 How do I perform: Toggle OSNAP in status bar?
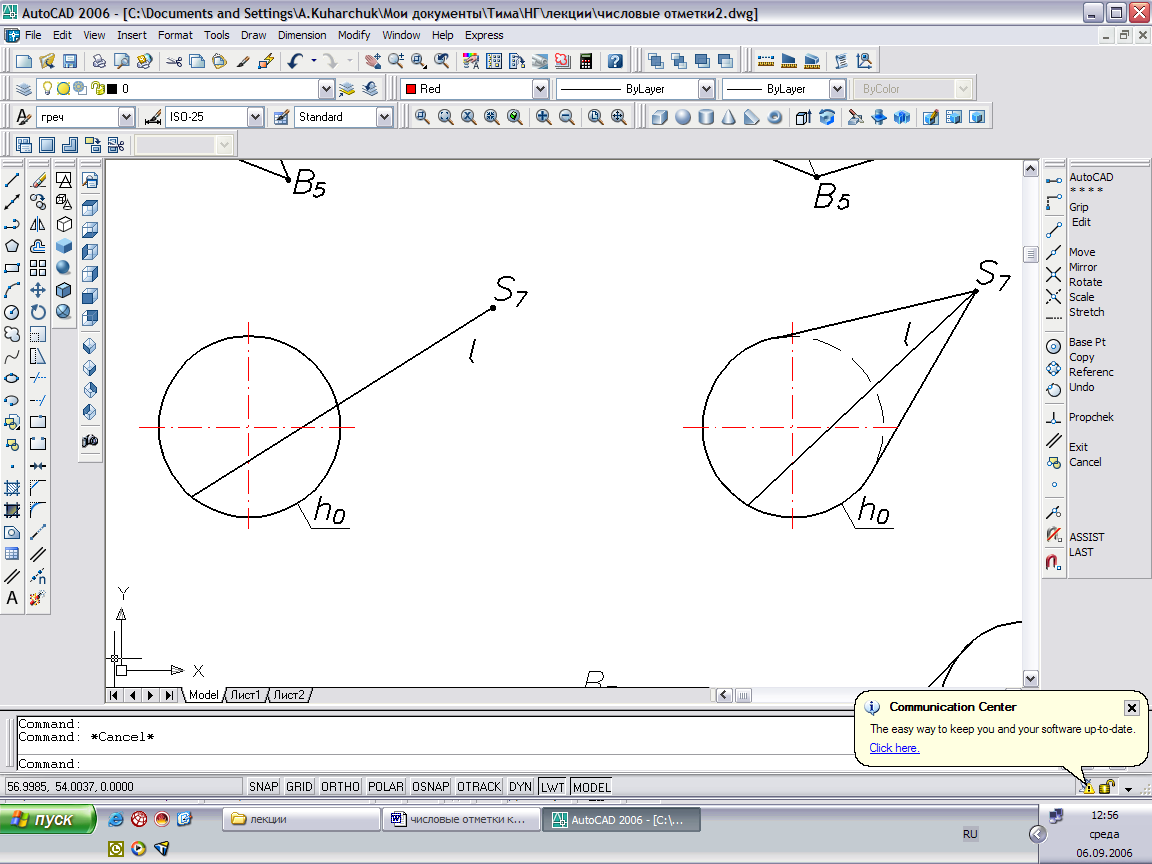click(x=431, y=787)
